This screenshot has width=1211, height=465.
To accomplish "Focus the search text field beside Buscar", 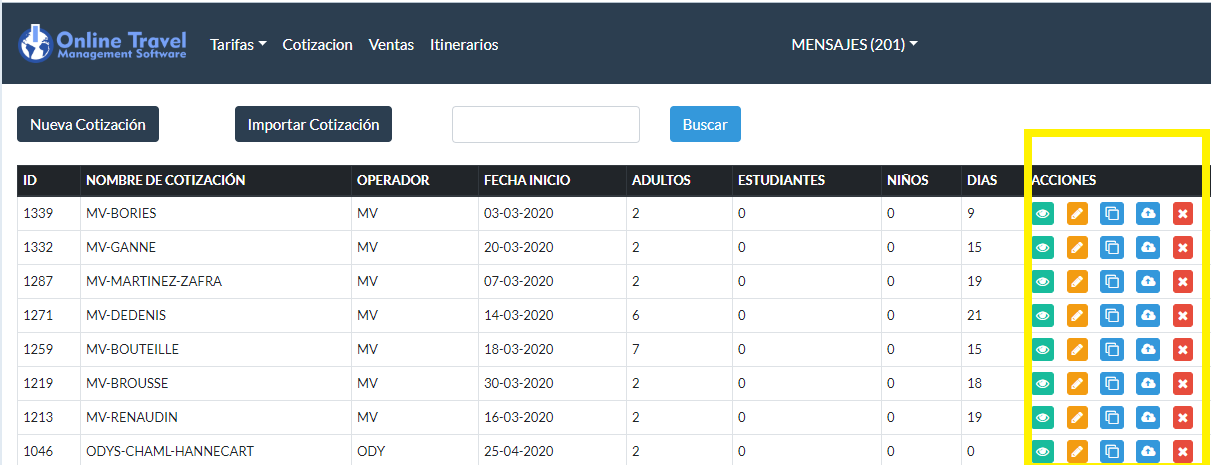I will point(545,125).
